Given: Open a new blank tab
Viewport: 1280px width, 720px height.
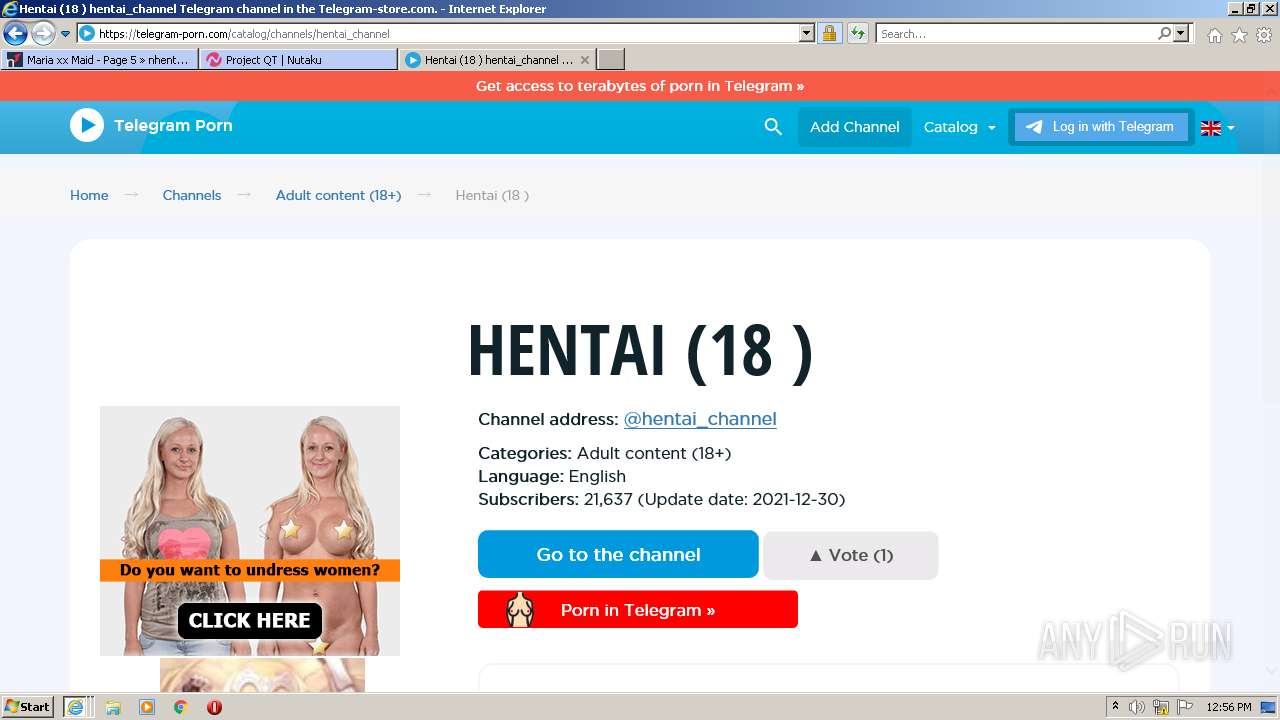Looking at the screenshot, I should [611, 60].
